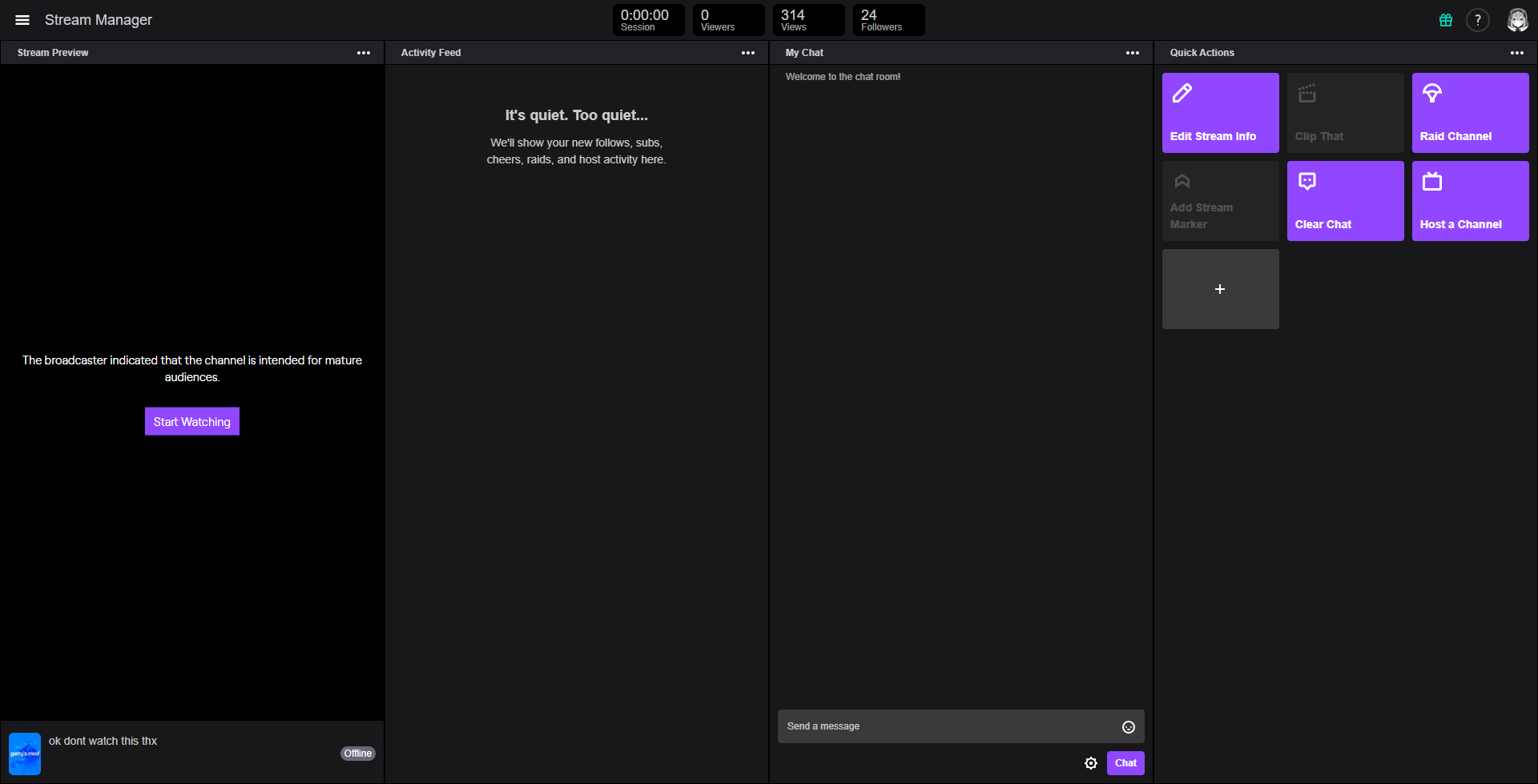
Task: Open the hamburger navigation menu
Action: coord(22,20)
